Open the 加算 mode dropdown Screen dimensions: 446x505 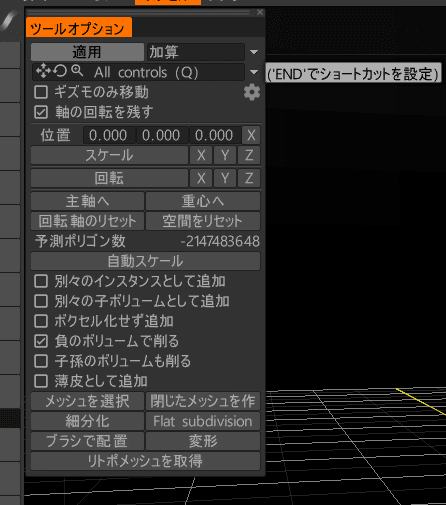point(196,52)
